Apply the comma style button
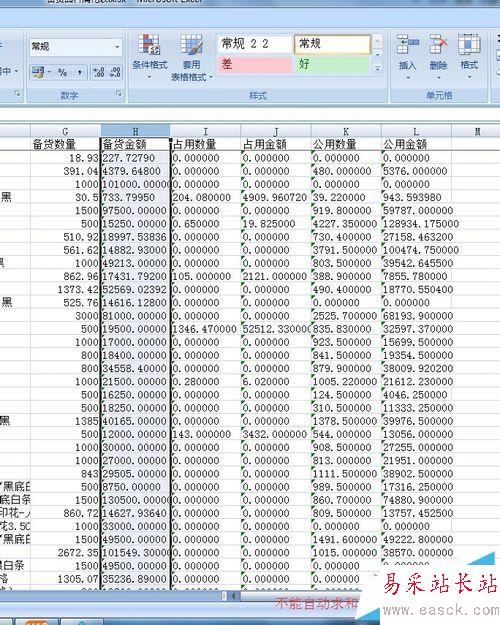500x625 pixels. click(x=79, y=72)
